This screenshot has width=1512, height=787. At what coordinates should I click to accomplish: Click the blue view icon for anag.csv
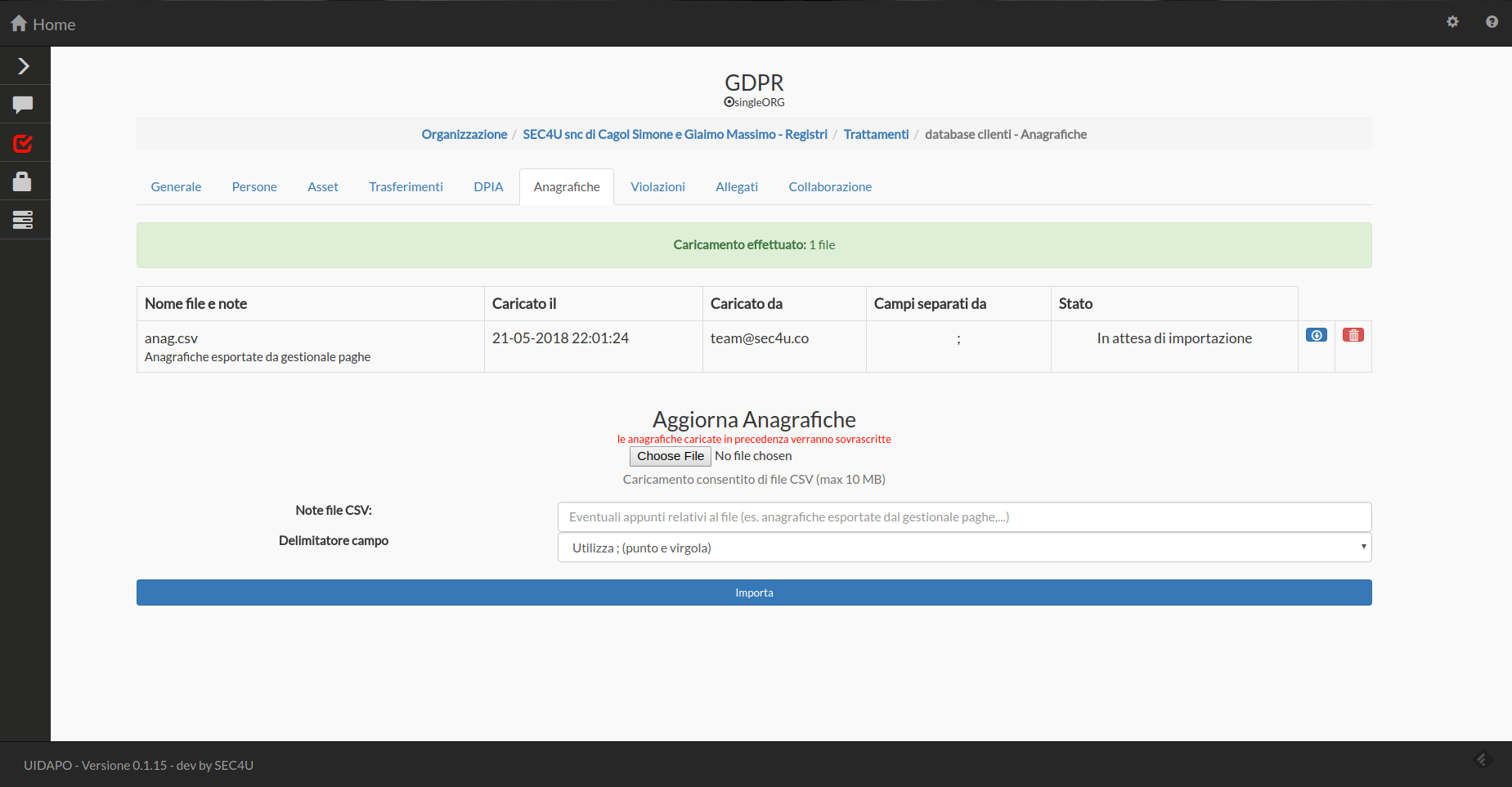coord(1317,335)
